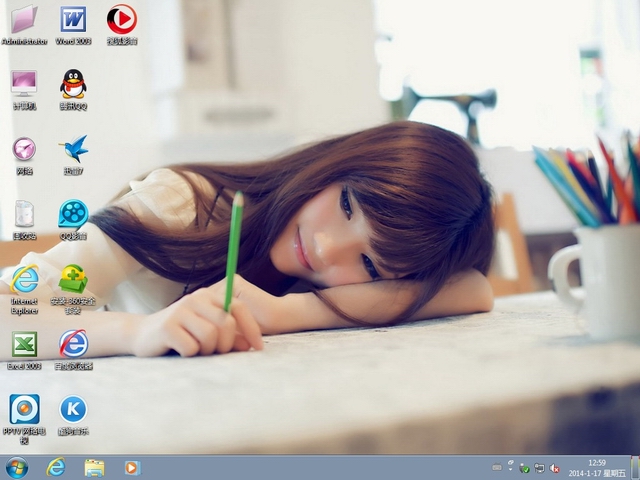
Task: Select the QQ Player film-reel icon
Action: pos(73,214)
